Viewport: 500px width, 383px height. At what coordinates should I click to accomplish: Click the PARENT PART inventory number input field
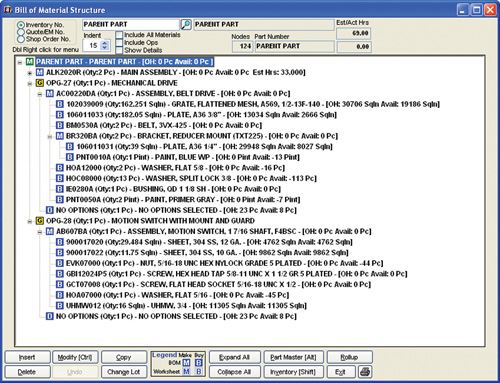point(131,24)
